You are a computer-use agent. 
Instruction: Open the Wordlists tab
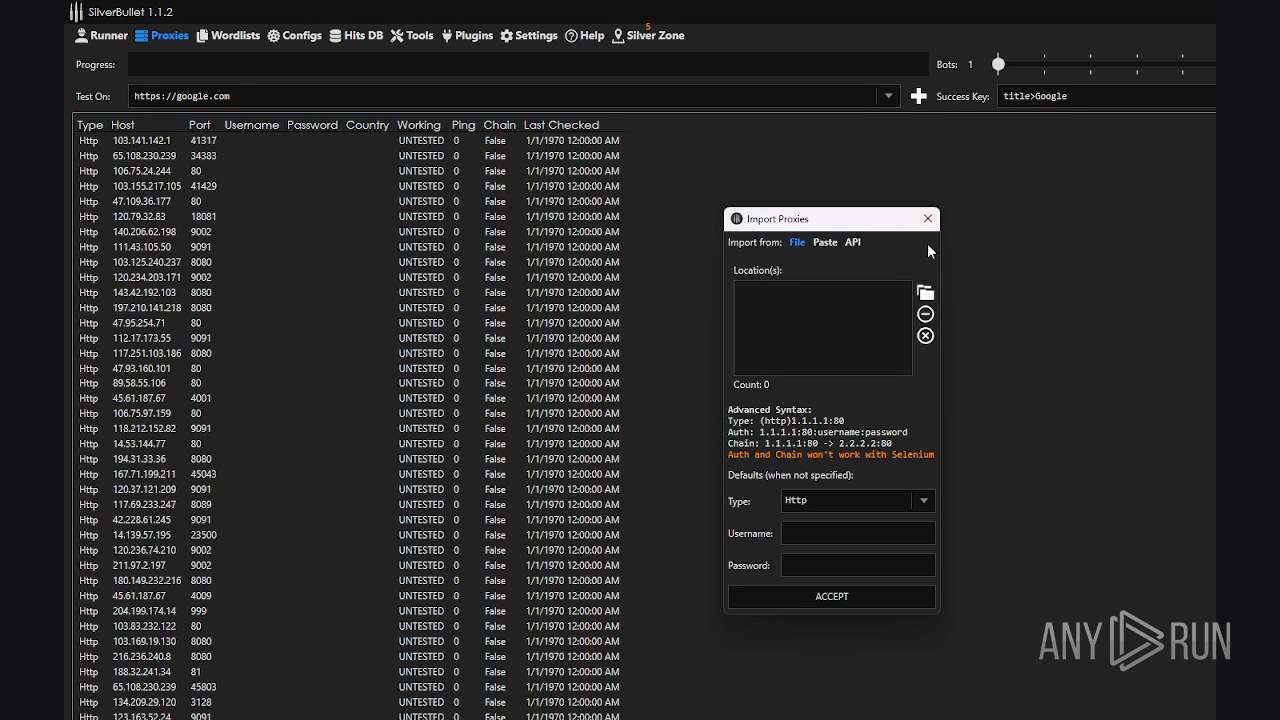227,35
